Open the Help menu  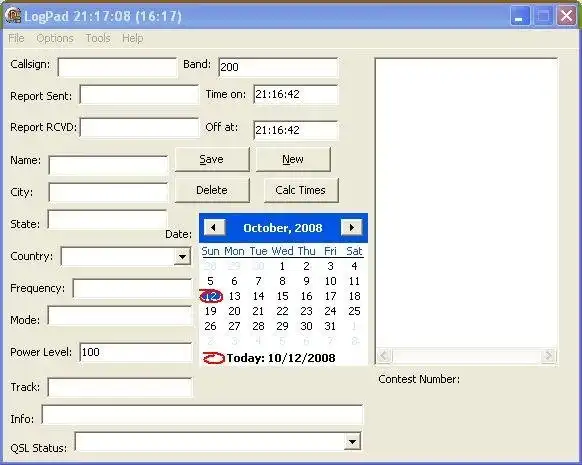coord(133,38)
